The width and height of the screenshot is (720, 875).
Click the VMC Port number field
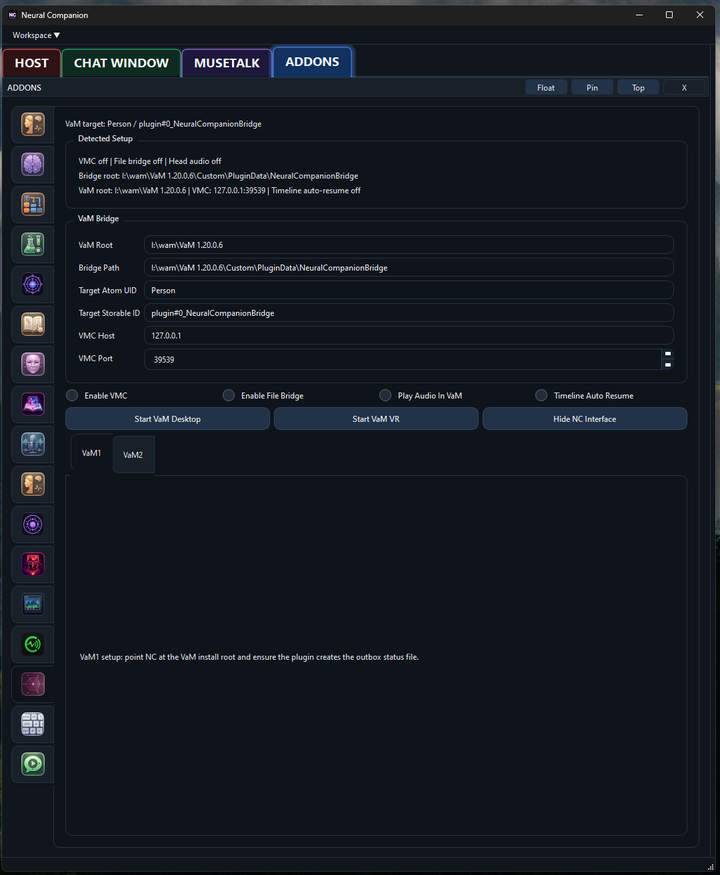coord(403,359)
